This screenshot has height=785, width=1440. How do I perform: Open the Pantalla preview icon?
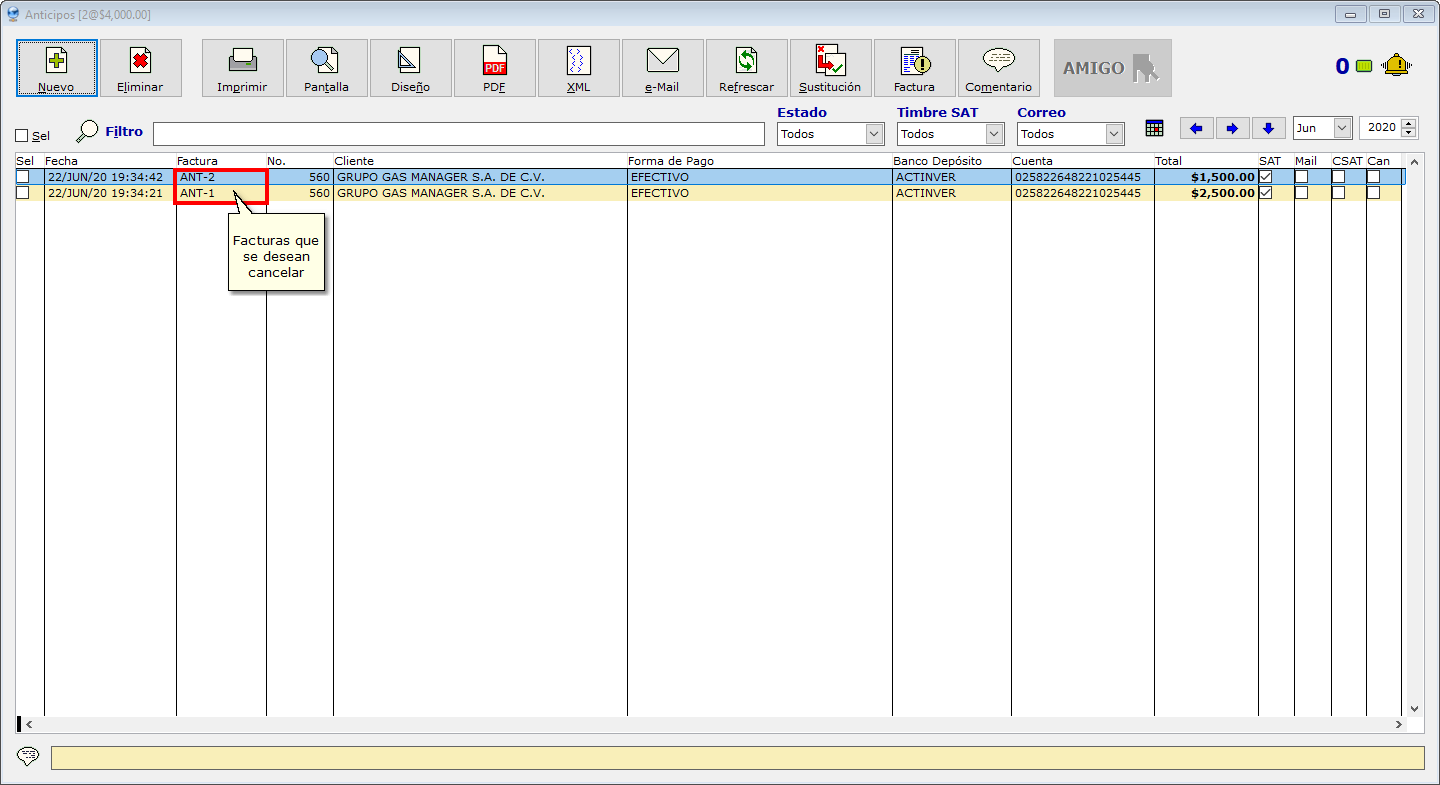[x=326, y=61]
